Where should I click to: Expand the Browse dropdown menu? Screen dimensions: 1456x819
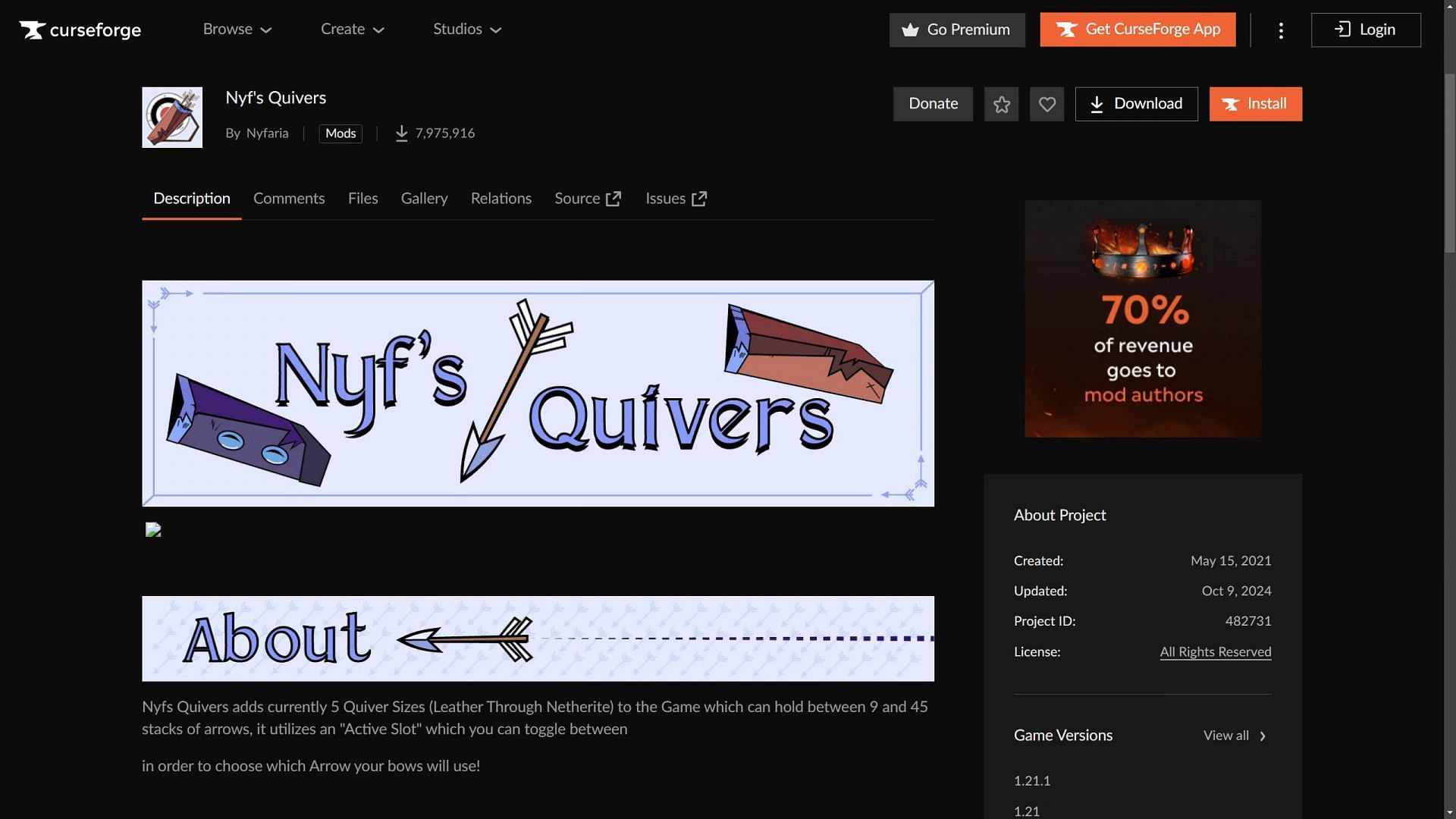point(237,30)
